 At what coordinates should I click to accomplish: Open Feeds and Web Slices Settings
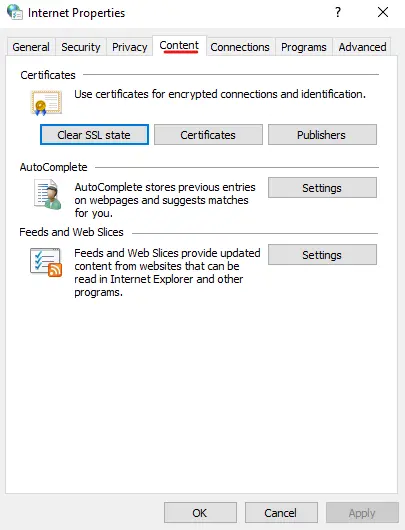click(322, 255)
